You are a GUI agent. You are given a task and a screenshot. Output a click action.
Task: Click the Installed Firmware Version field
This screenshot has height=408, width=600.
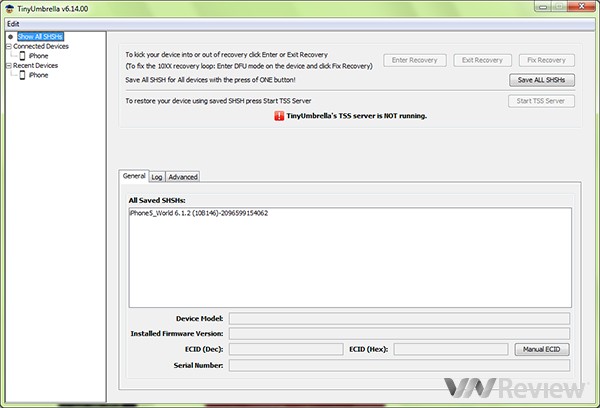click(x=399, y=333)
